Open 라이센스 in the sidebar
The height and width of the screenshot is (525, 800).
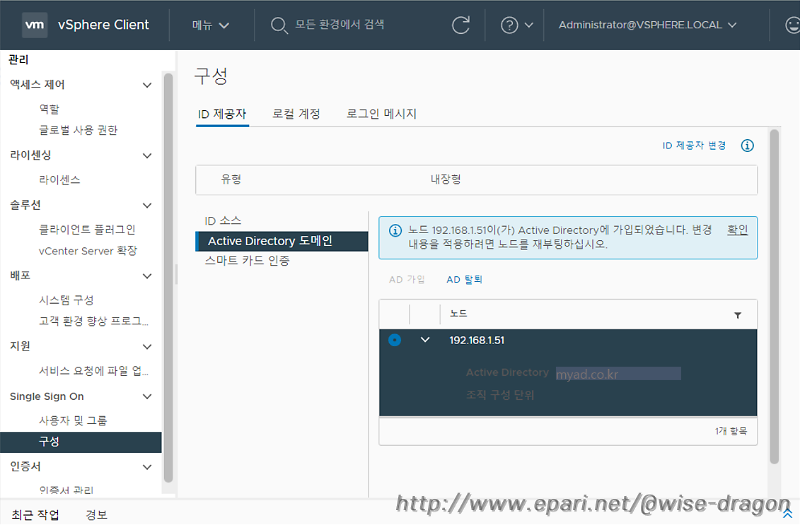click(x=60, y=180)
